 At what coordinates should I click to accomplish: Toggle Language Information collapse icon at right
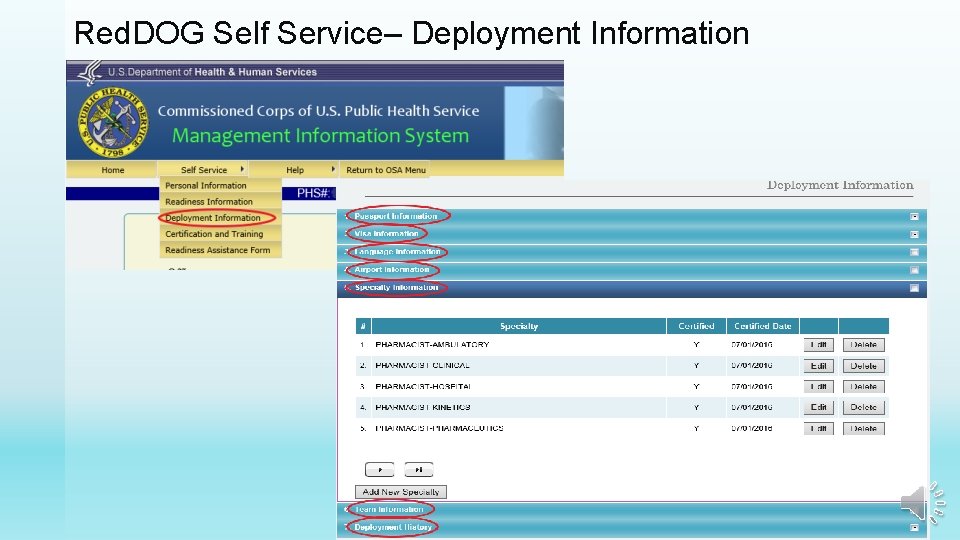point(914,252)
